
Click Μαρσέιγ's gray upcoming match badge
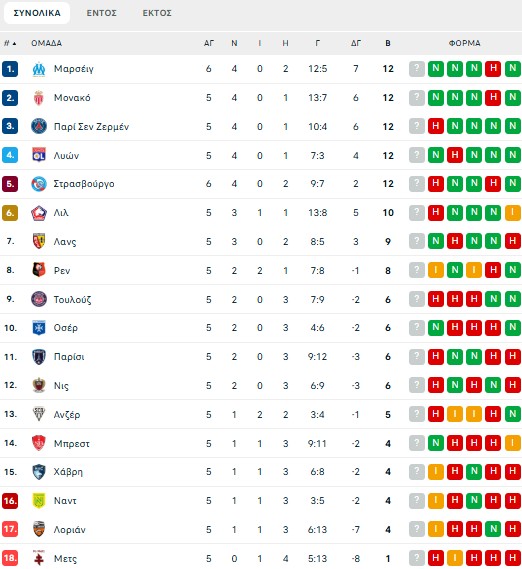[x=417, y=69]
